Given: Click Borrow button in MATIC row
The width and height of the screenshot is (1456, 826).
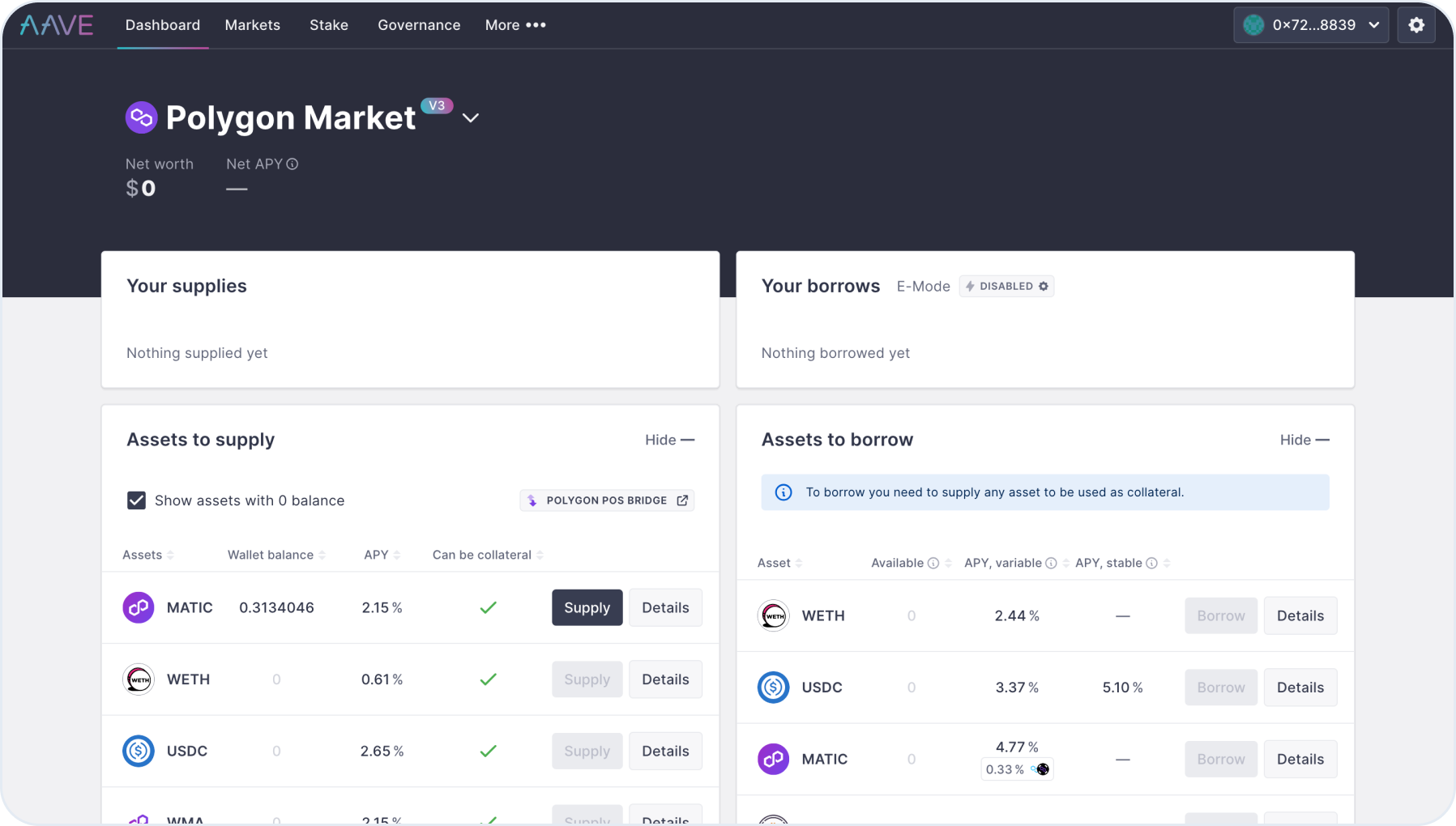Looking at the screenshot, I should pos(1221,759).
